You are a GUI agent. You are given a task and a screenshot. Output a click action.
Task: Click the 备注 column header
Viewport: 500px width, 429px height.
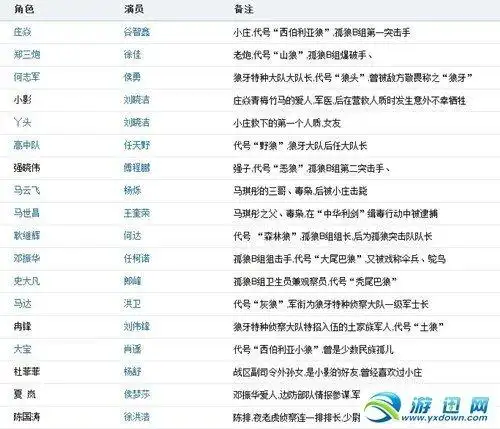click(x=244, y=9)
